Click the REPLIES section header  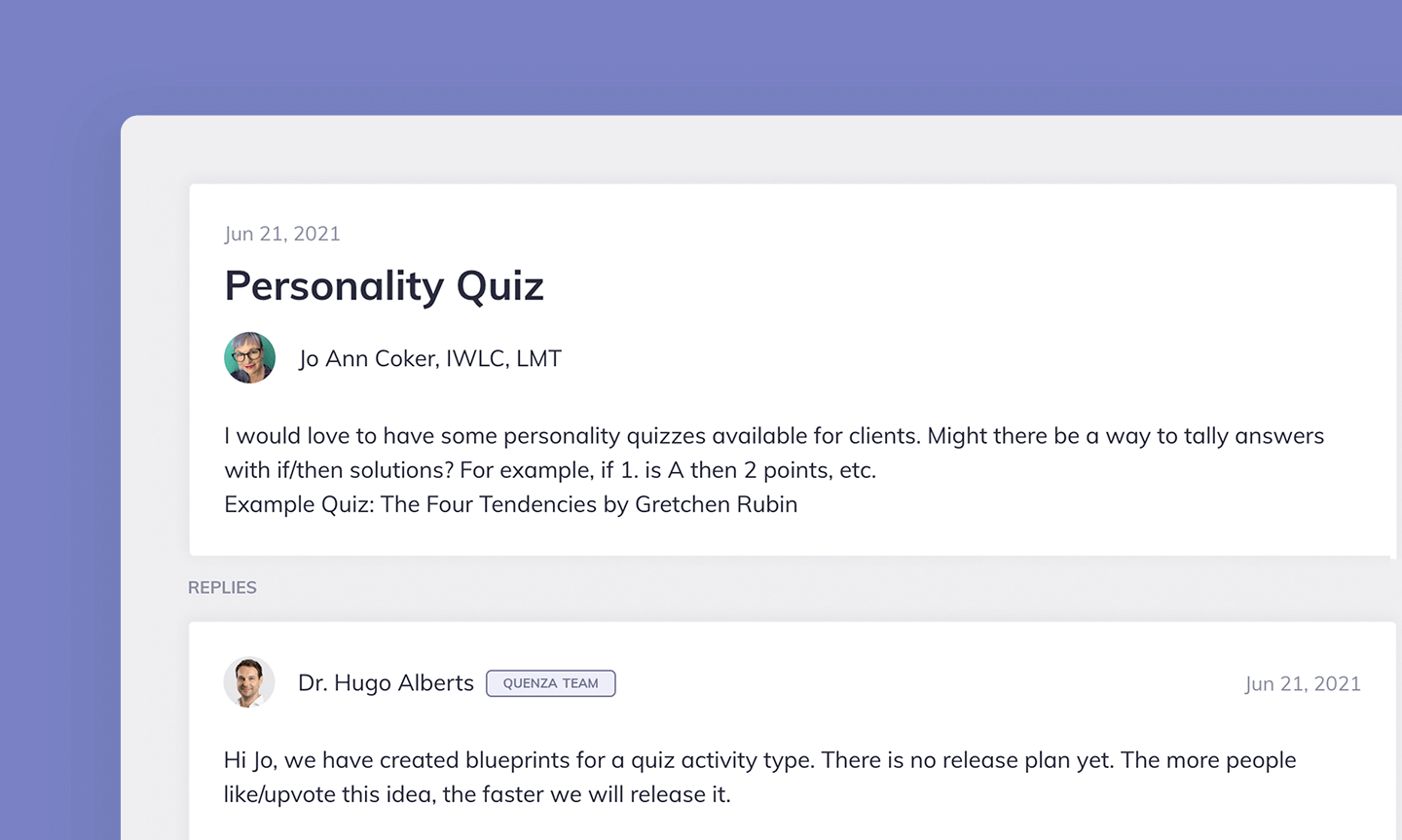(x=222, y=587)
